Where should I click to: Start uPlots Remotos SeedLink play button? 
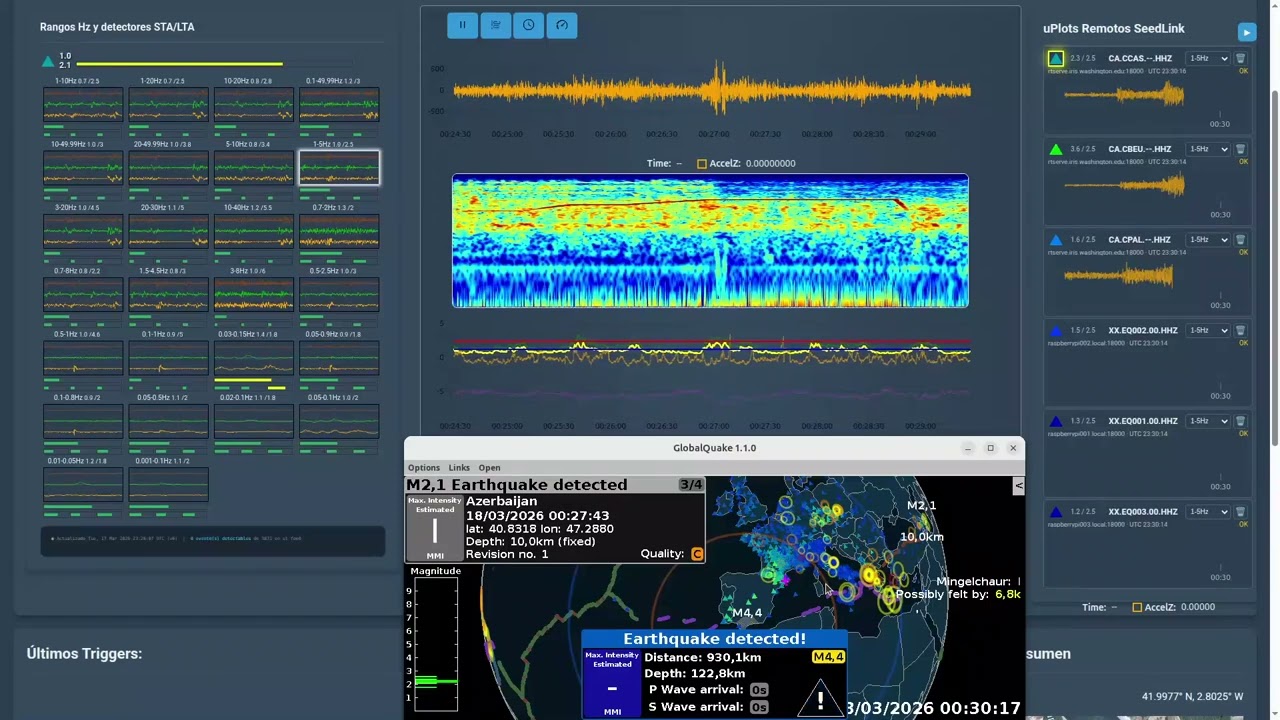click(1246, 32)
